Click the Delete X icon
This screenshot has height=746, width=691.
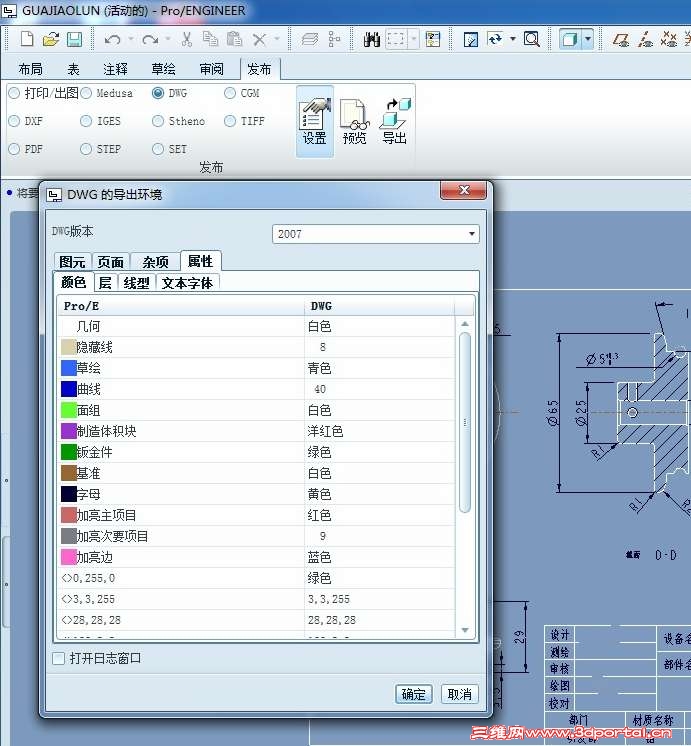[259, 39]
